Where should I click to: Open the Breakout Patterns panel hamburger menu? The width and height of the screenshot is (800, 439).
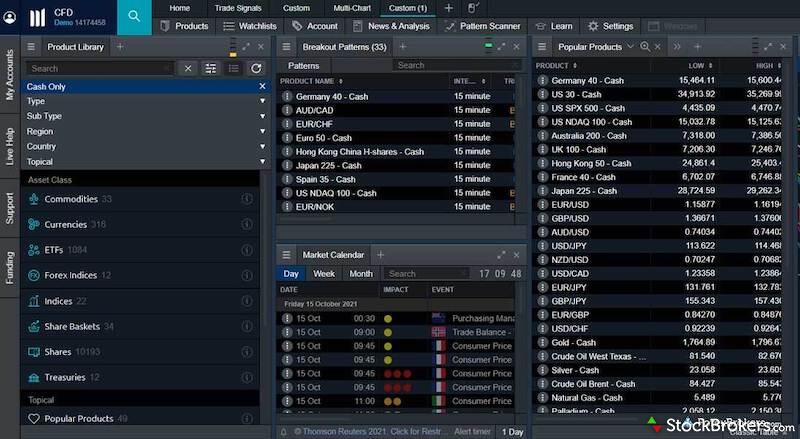[286, 47]
